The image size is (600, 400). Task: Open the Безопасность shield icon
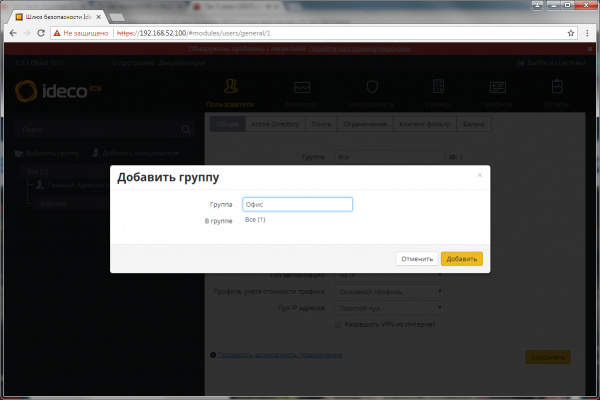pos(371,90)
